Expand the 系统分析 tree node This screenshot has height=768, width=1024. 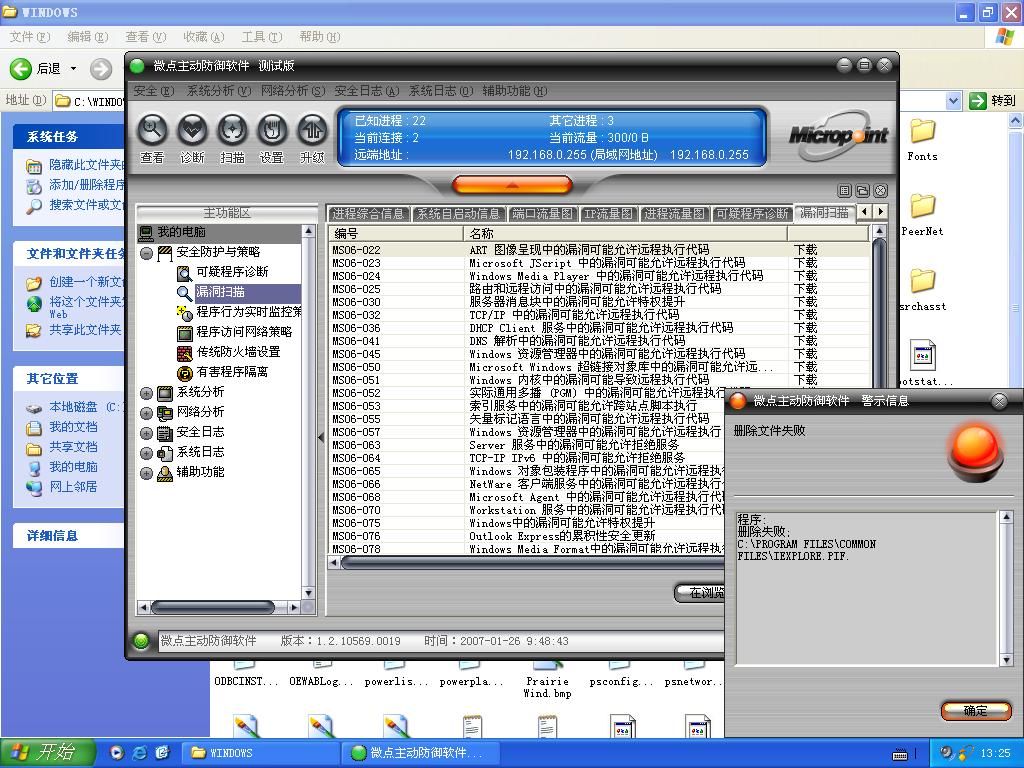[x=146, y=393]
